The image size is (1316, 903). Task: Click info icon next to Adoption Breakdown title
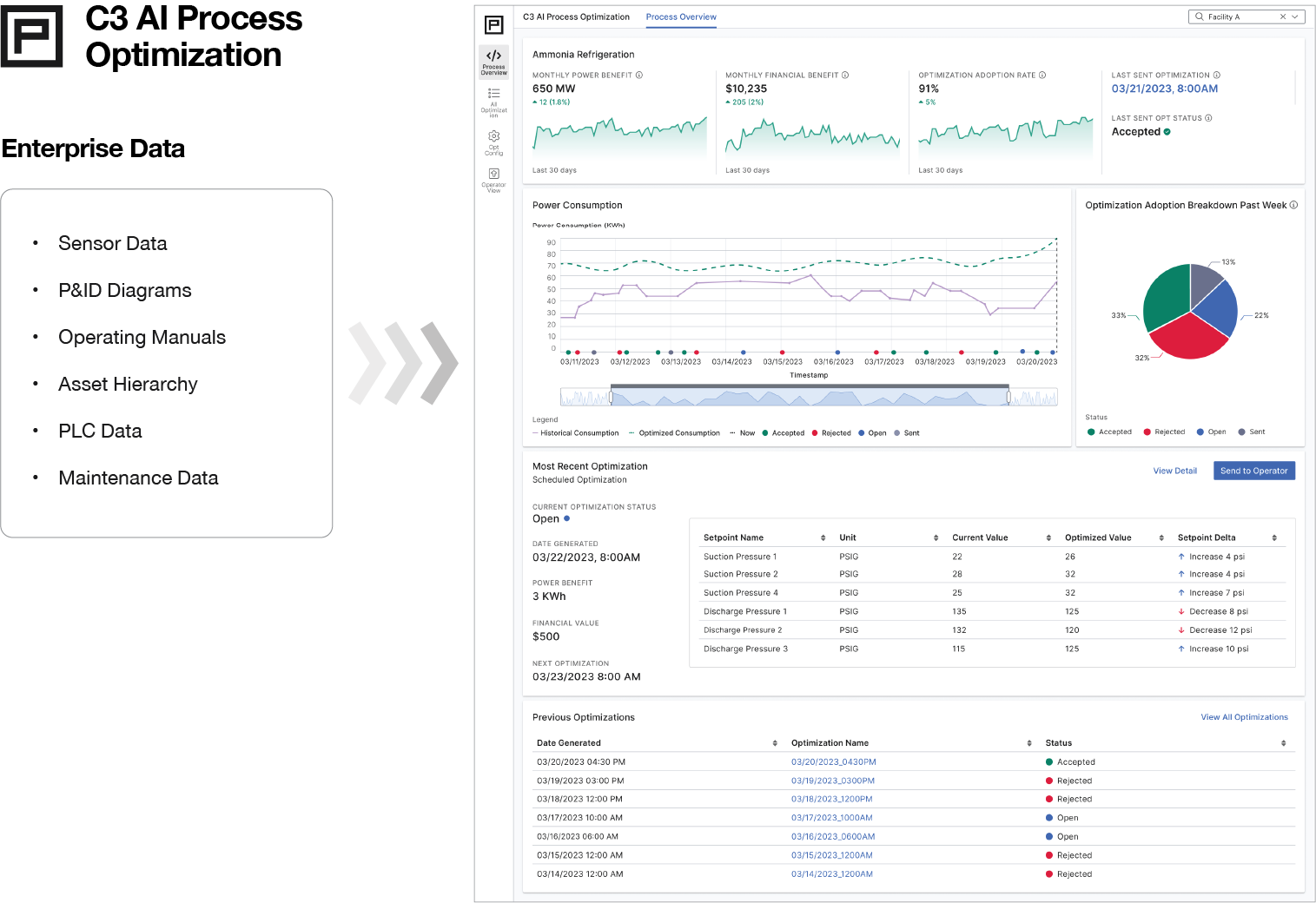1293,206
